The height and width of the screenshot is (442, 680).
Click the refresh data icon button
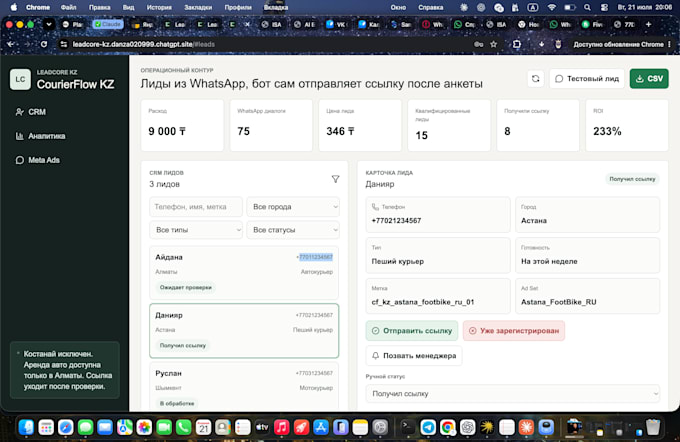pos(536,79)
